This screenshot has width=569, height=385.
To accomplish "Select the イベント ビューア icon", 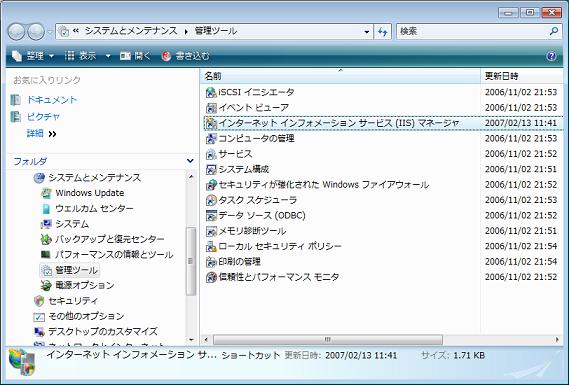I will tap(211, 108).
